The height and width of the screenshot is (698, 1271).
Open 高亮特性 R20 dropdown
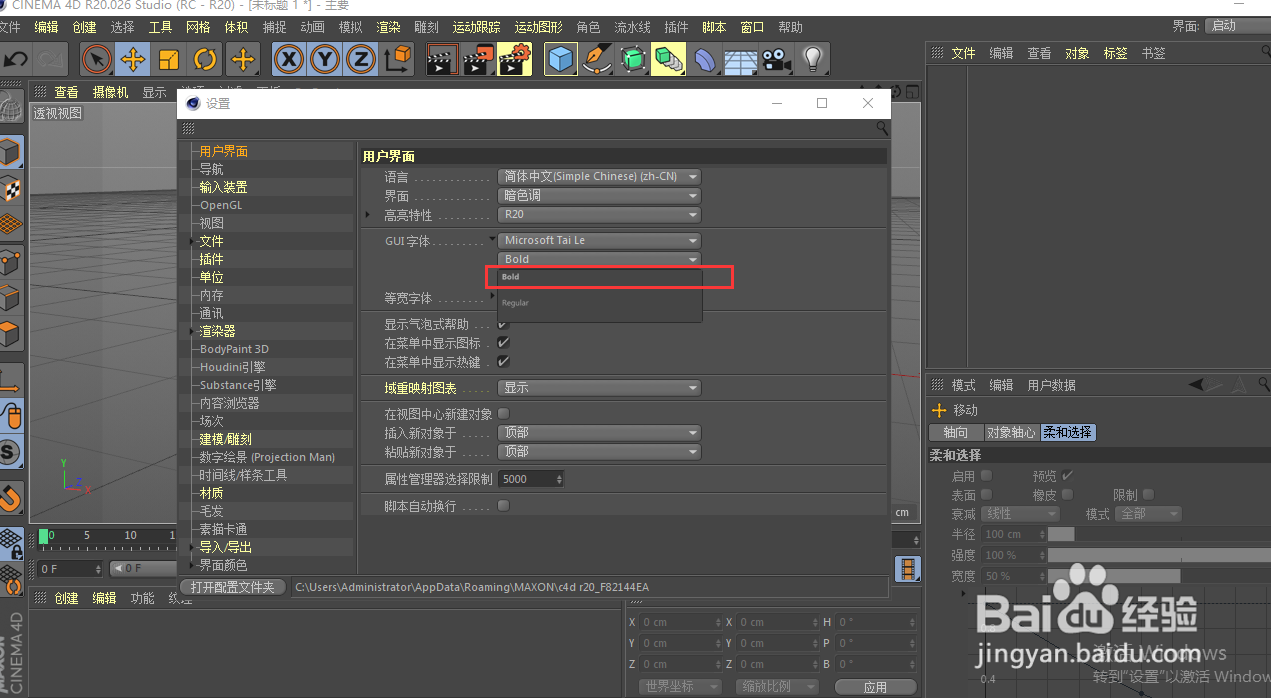click(599, 215)
